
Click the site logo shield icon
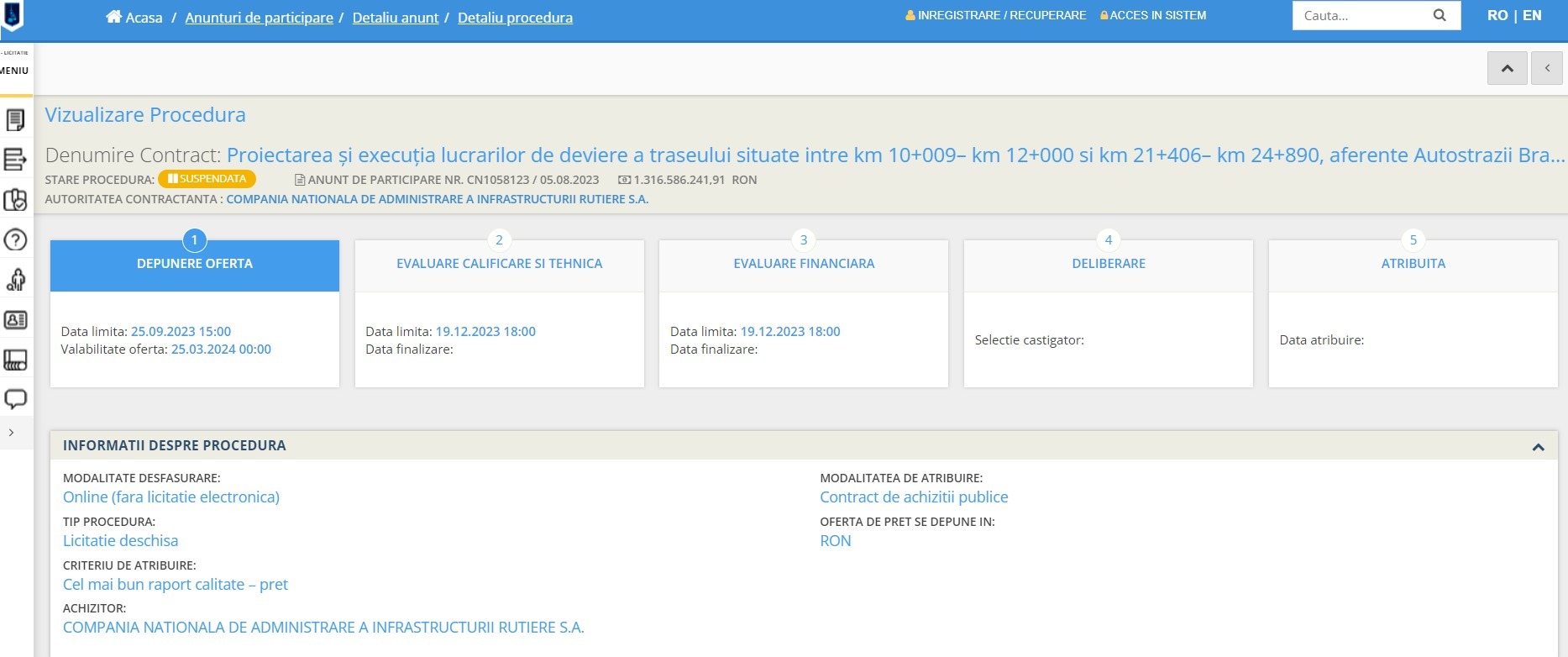[x=13, y=16]
